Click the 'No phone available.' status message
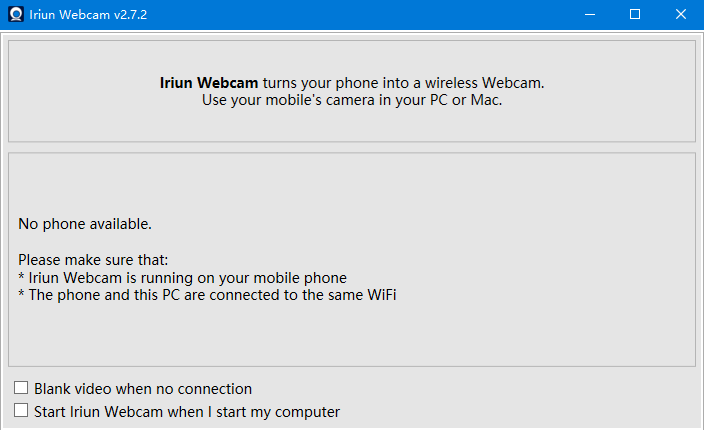This screenshot has width=704, height=430. (x=85, y=224)
